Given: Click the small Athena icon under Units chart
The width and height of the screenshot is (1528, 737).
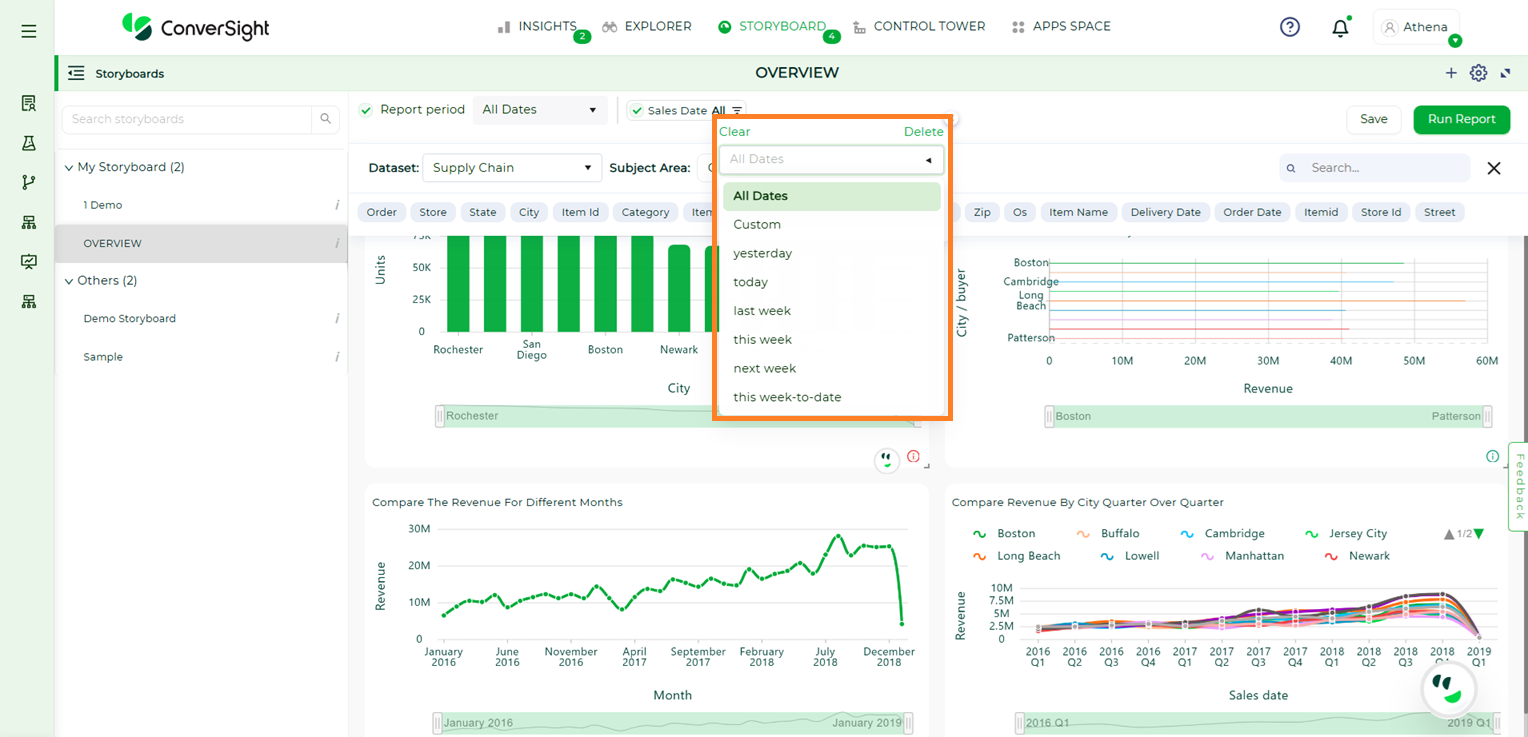Looking at the screenshot, I should pos(886,460).
